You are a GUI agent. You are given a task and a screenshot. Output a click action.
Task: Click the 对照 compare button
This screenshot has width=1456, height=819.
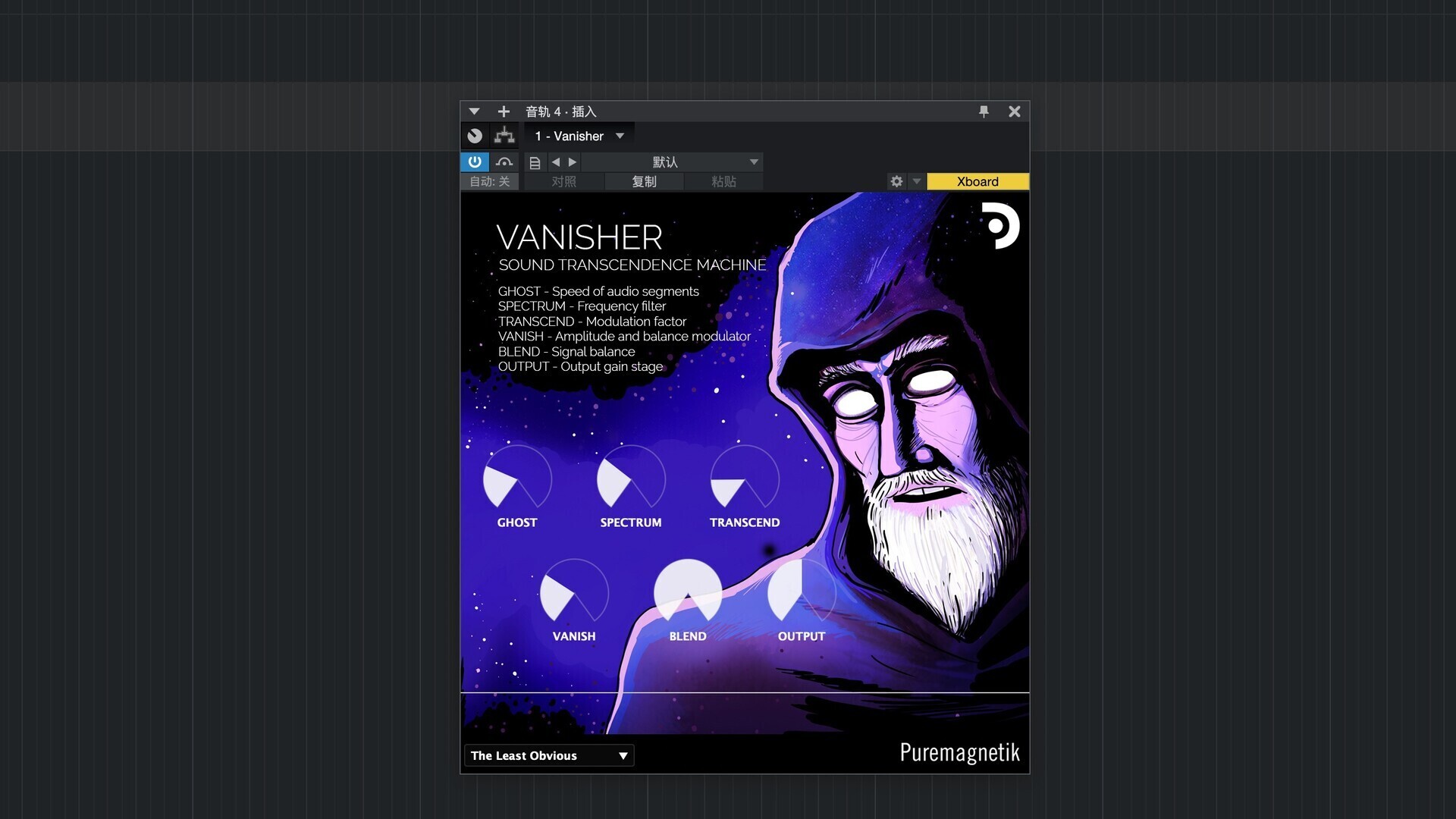pos(563,181)
